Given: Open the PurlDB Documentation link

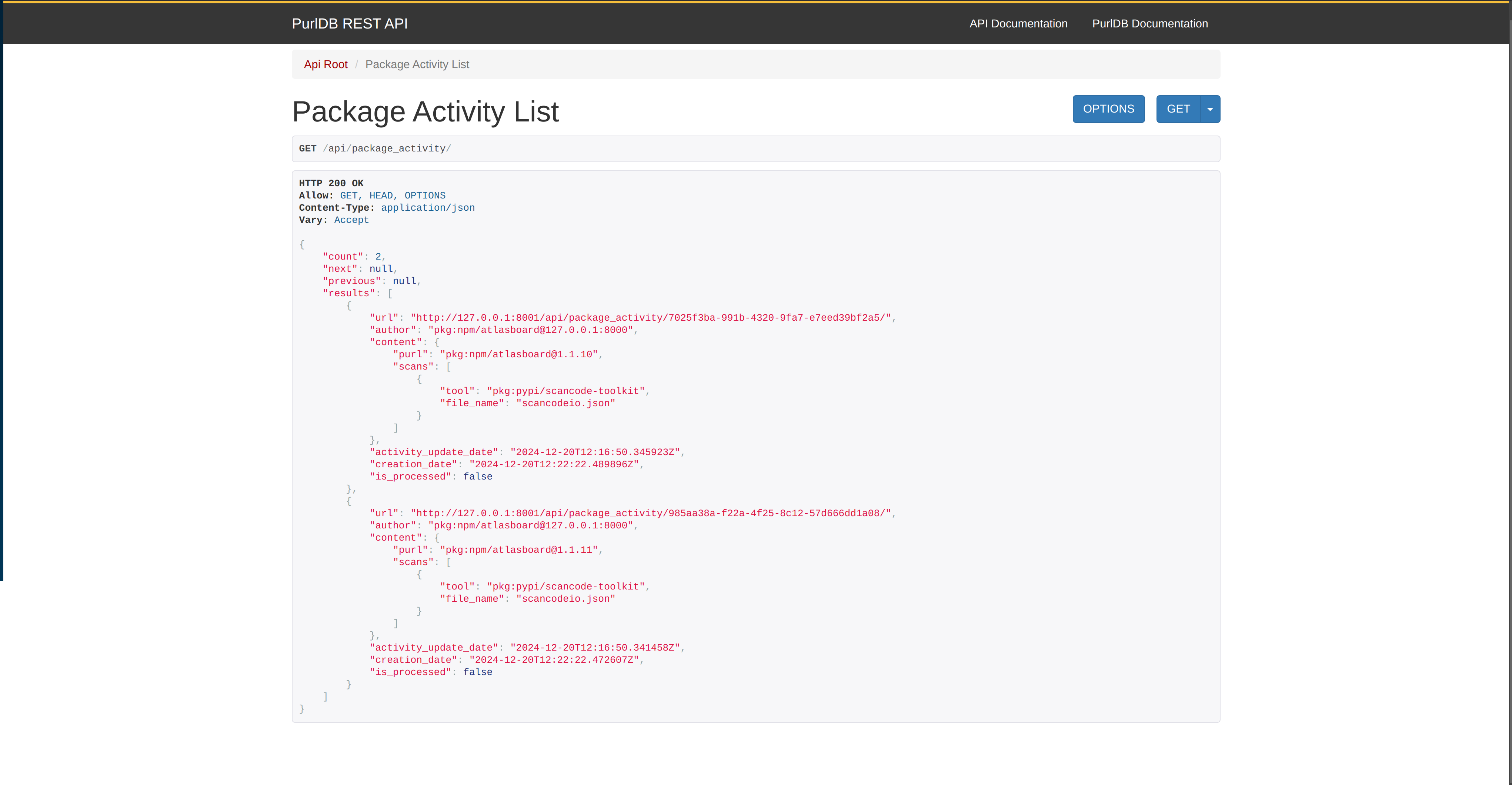Looking at the screenshot, I should pyautogui.click(x=1149, y=23).
